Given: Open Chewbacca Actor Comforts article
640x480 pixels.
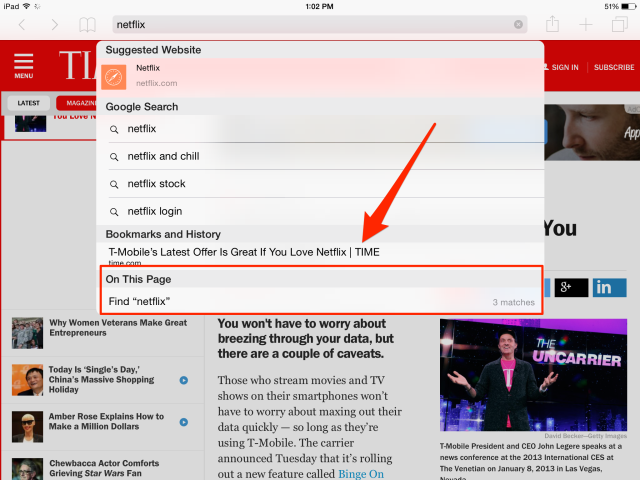Looking at the screenshot, I should 104,468.
